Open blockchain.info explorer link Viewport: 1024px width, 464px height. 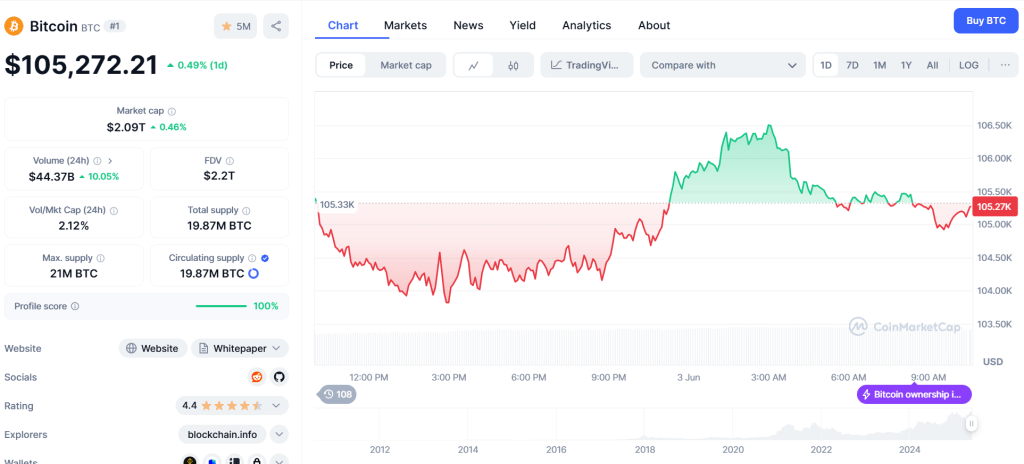pyautogui.click(x=222, y=435)
